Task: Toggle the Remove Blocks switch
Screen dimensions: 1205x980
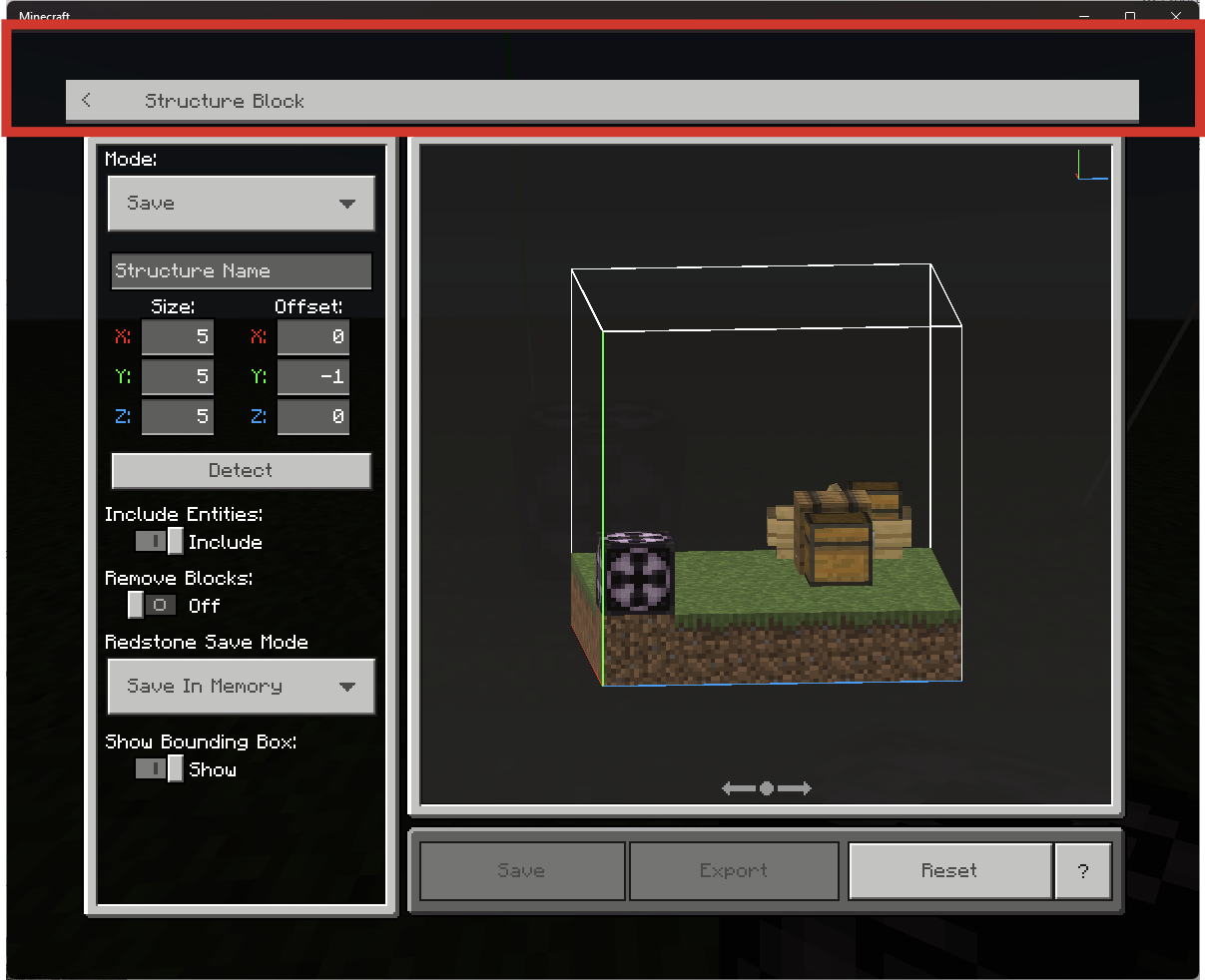Action: [153, 605]
